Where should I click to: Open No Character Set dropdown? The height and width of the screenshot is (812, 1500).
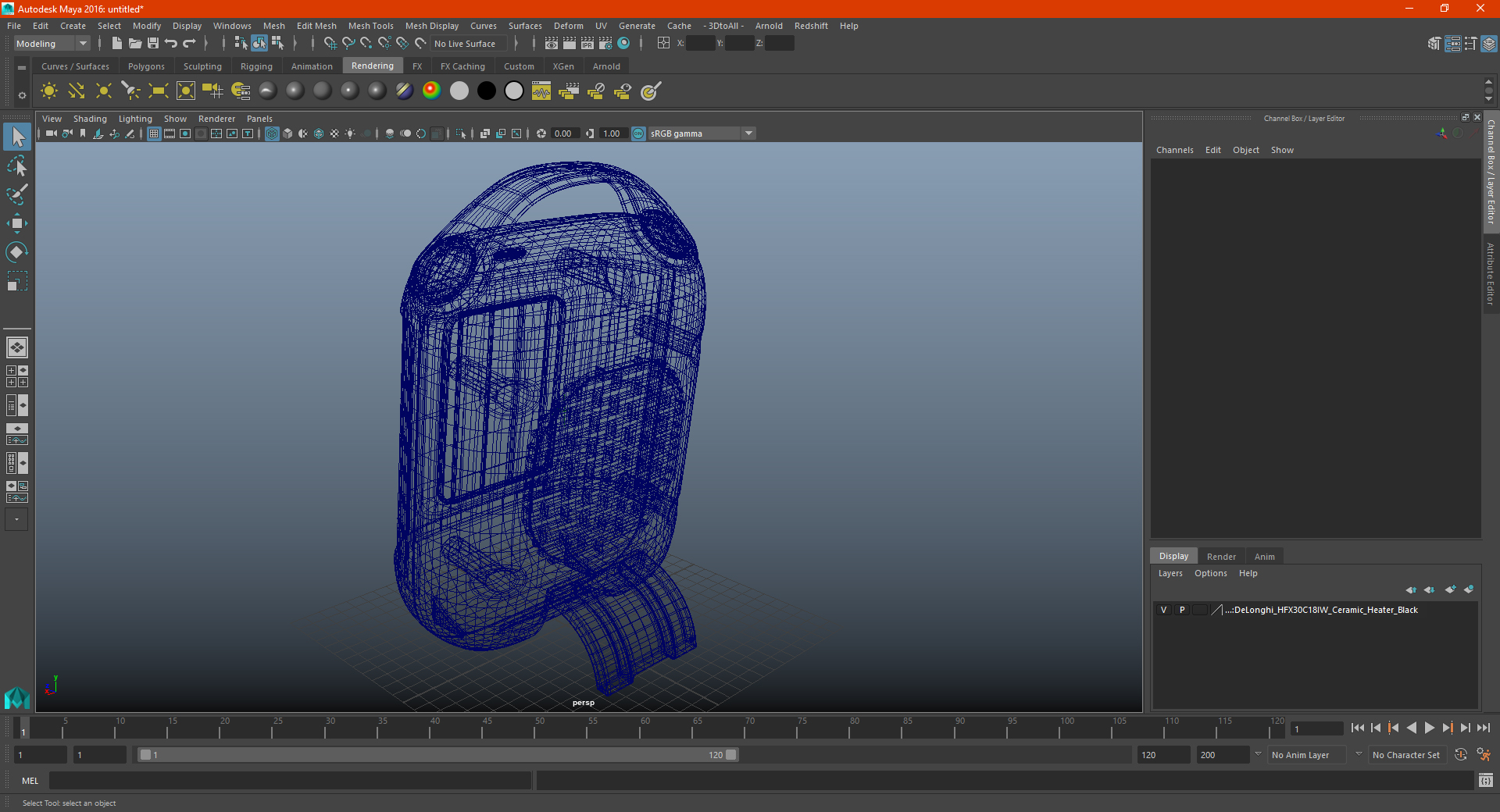coord(1407,755)
